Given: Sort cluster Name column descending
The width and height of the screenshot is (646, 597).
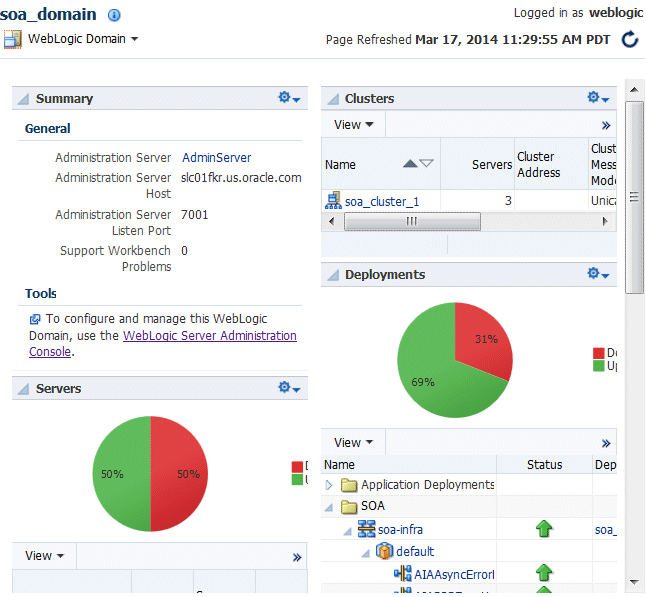Looking at the screenshot, I should click(x=426, y=164).
